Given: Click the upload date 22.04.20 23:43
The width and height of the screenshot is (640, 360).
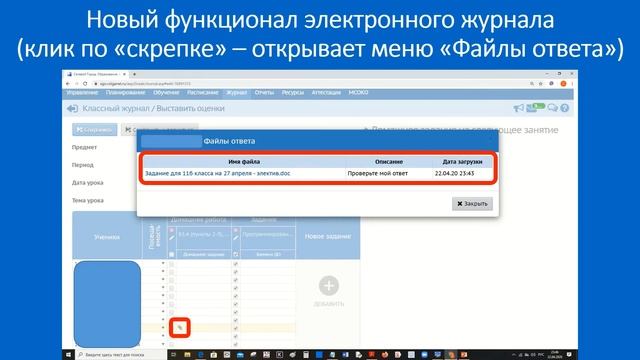Looking at the screenshot, I should (x=454, y=173).
